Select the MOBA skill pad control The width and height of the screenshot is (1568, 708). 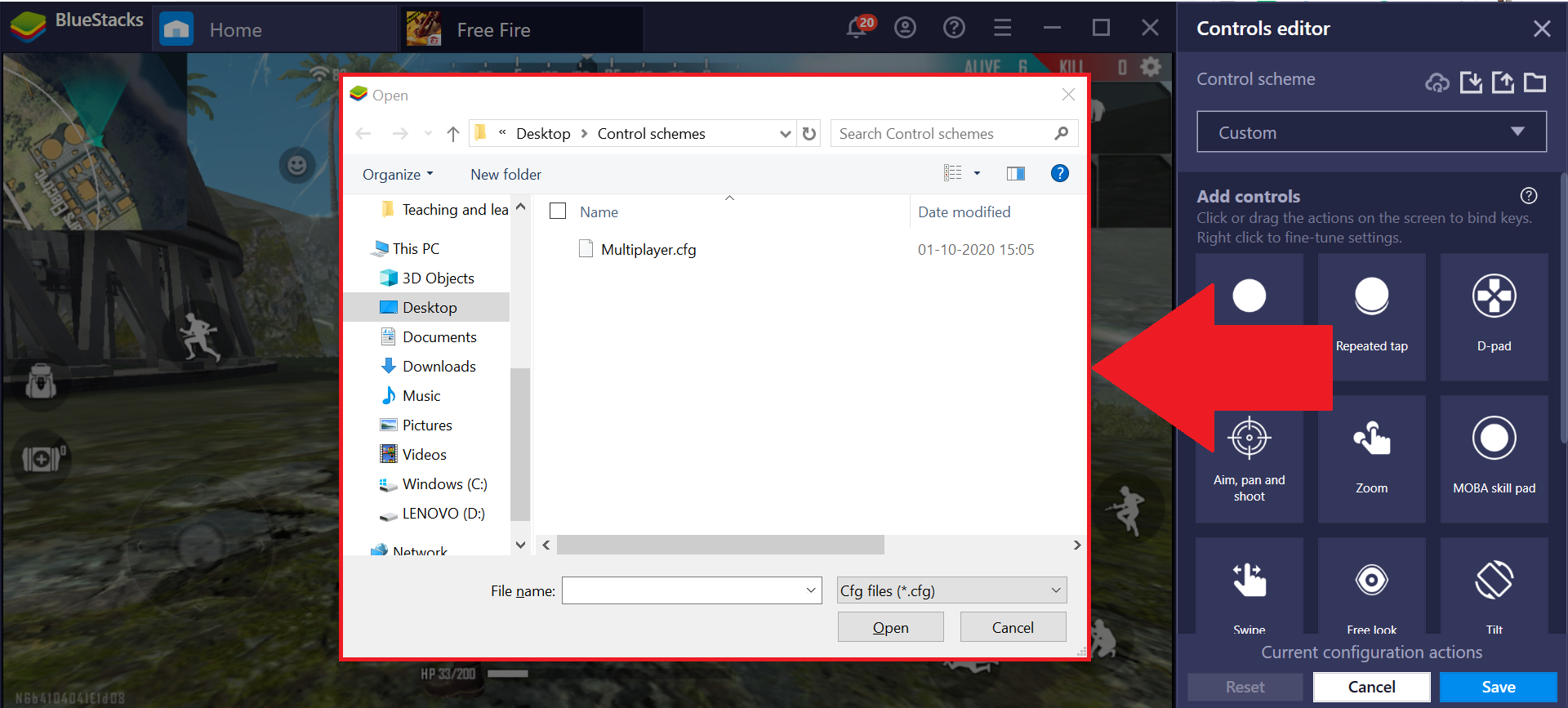(1494, 459)
